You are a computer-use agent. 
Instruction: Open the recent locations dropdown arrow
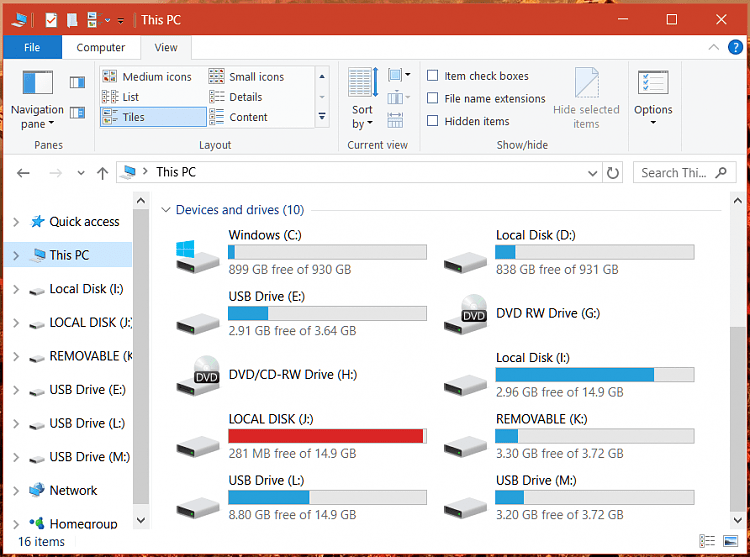81,173
